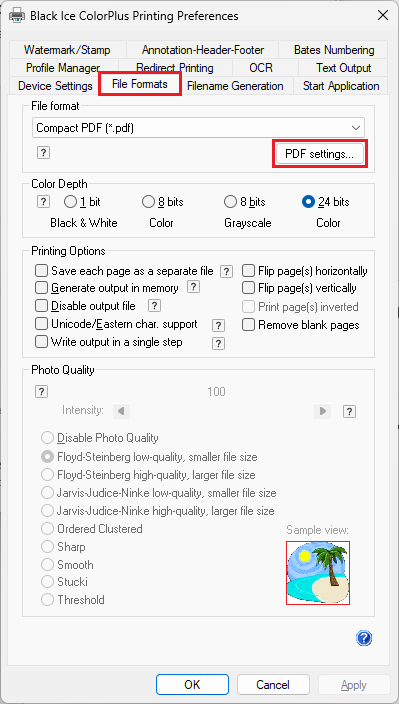Click help icon next to Disable output file
This screenshot has height=704, width=399.
tap(154, 306)
